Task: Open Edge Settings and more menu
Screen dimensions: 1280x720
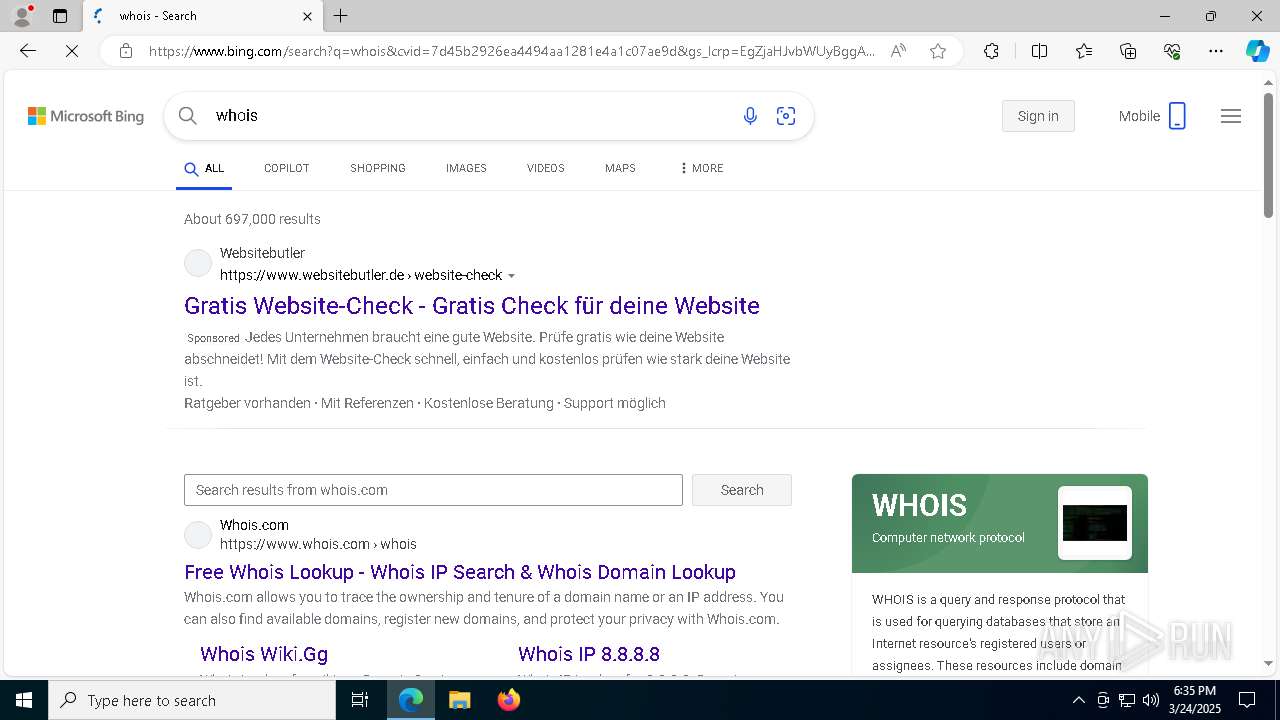Action: [x=1216, y=51]
